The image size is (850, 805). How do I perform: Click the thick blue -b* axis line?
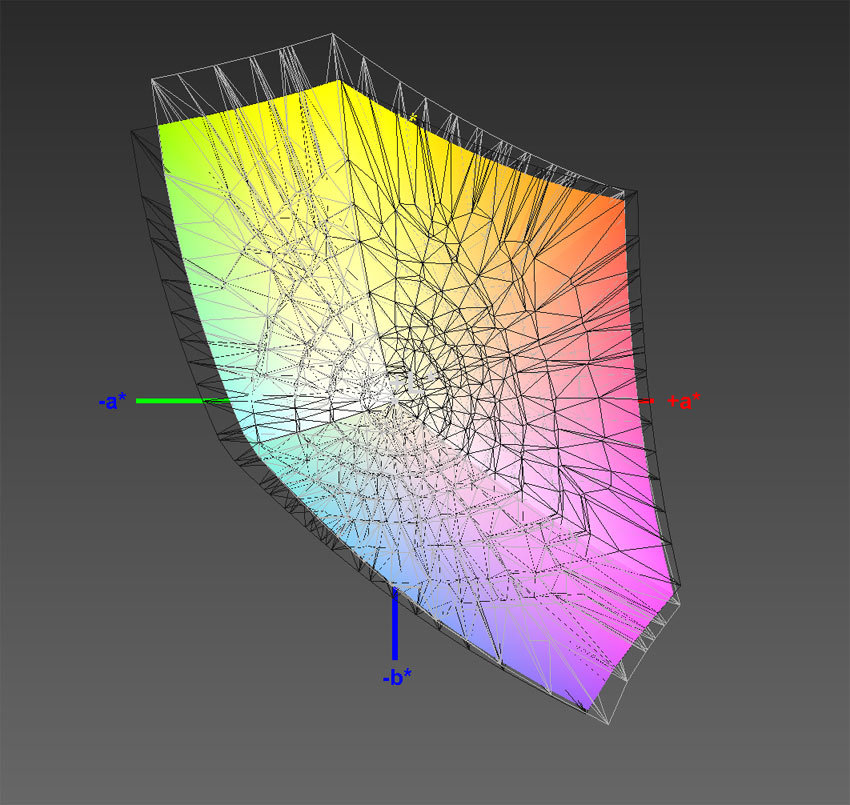coord(395,624)
